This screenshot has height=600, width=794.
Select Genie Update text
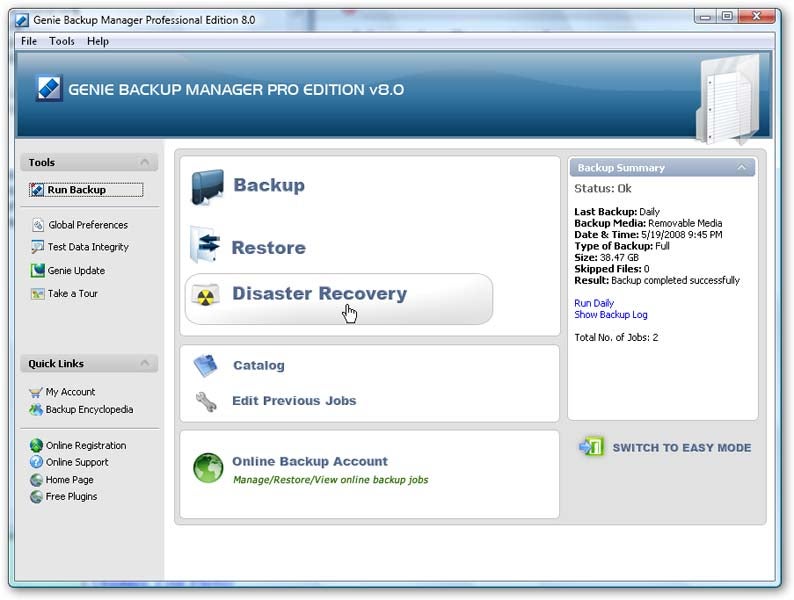click(76, 270)
